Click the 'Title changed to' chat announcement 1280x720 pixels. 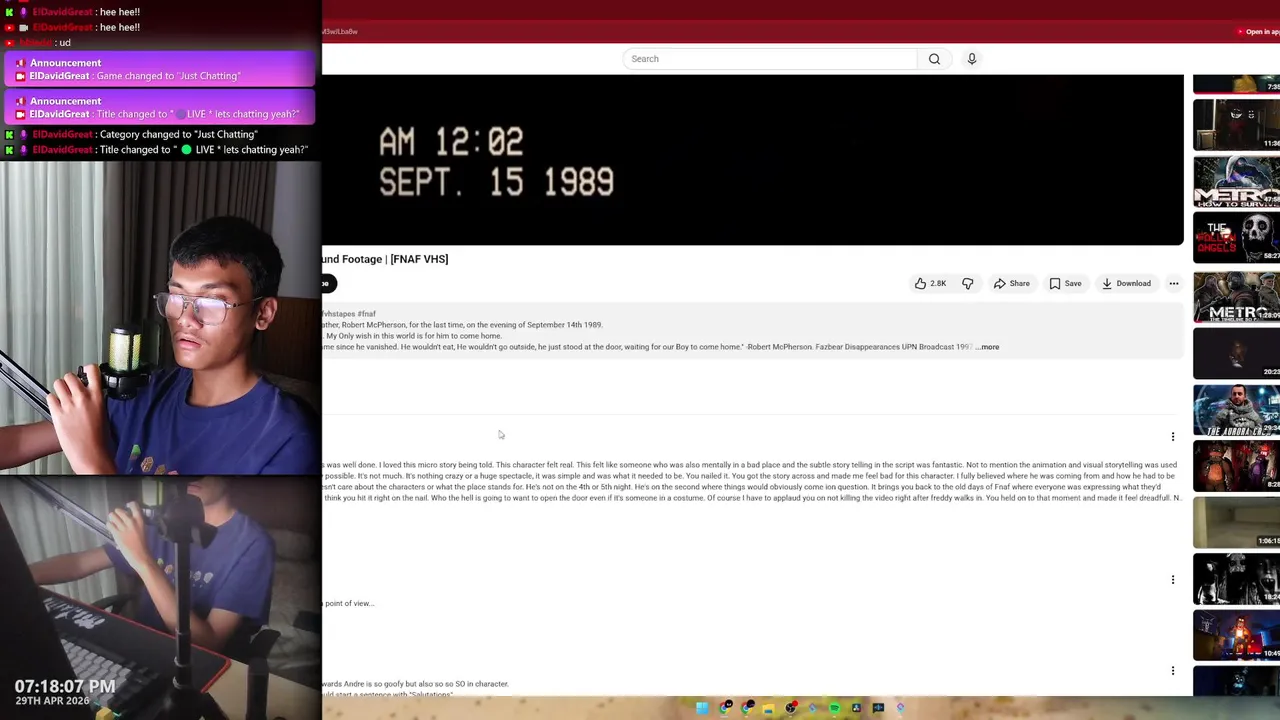[160, 108]
